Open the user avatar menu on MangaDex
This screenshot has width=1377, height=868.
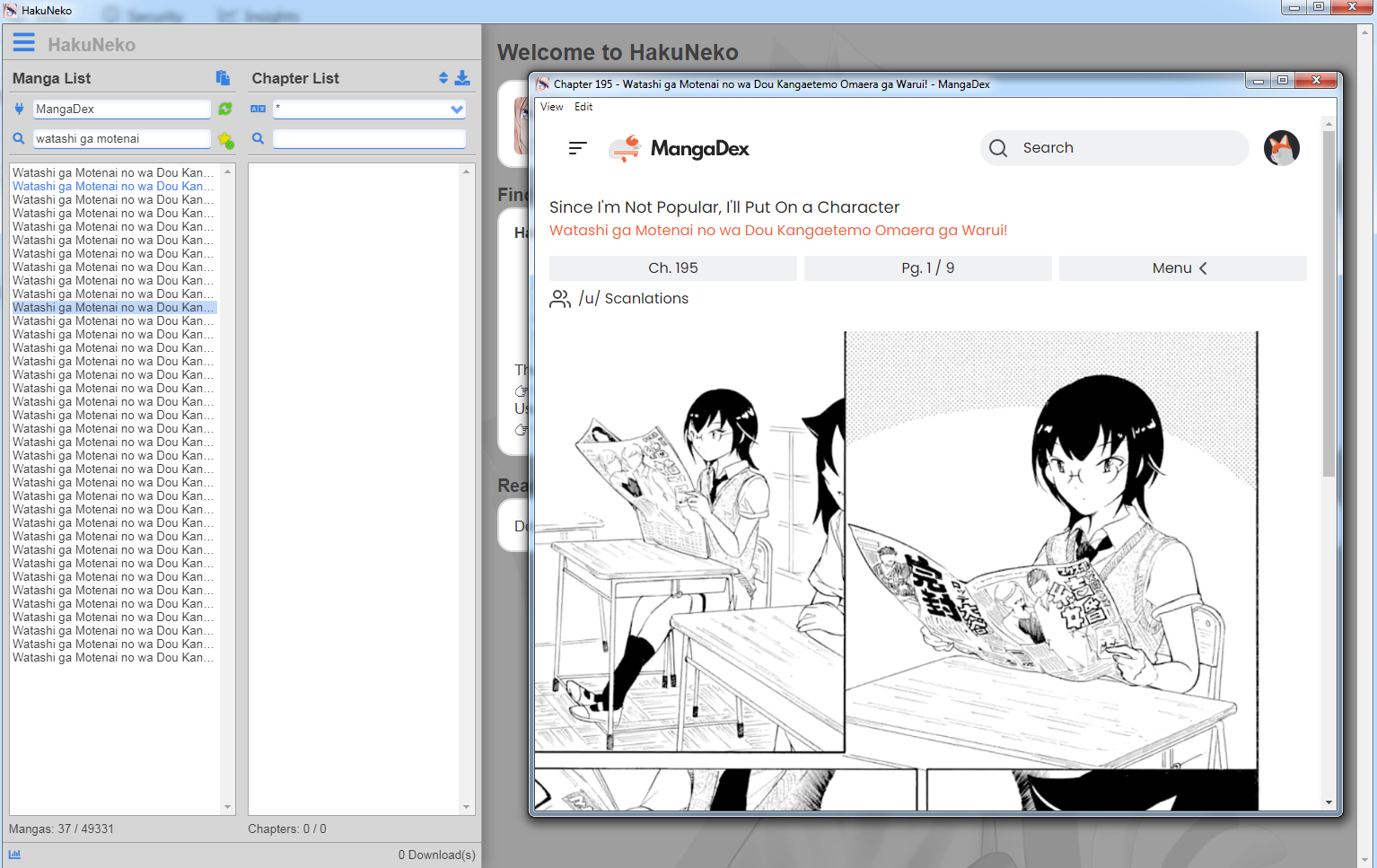[1282, 148]
